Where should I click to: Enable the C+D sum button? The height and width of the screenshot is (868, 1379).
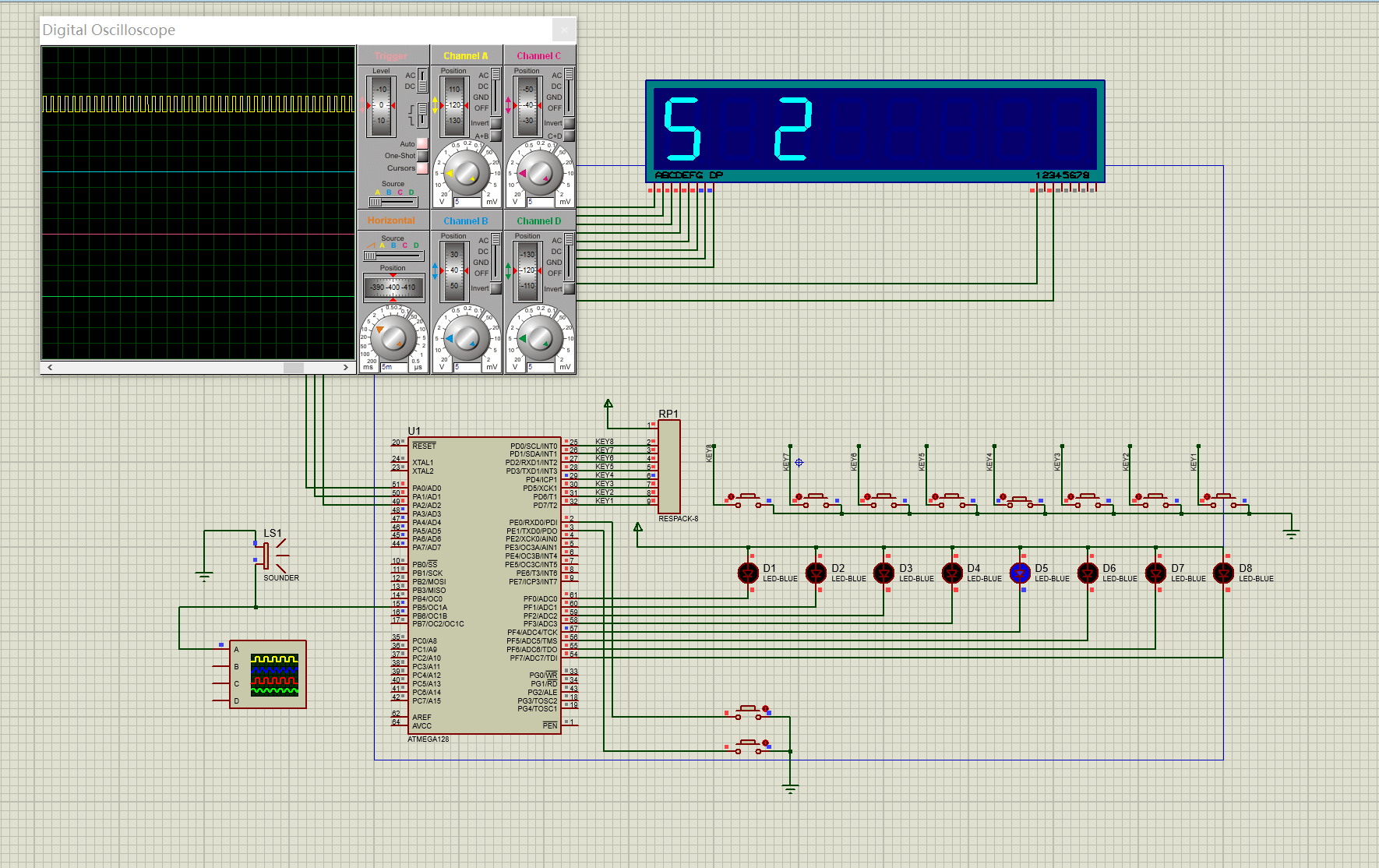[569, 136]
